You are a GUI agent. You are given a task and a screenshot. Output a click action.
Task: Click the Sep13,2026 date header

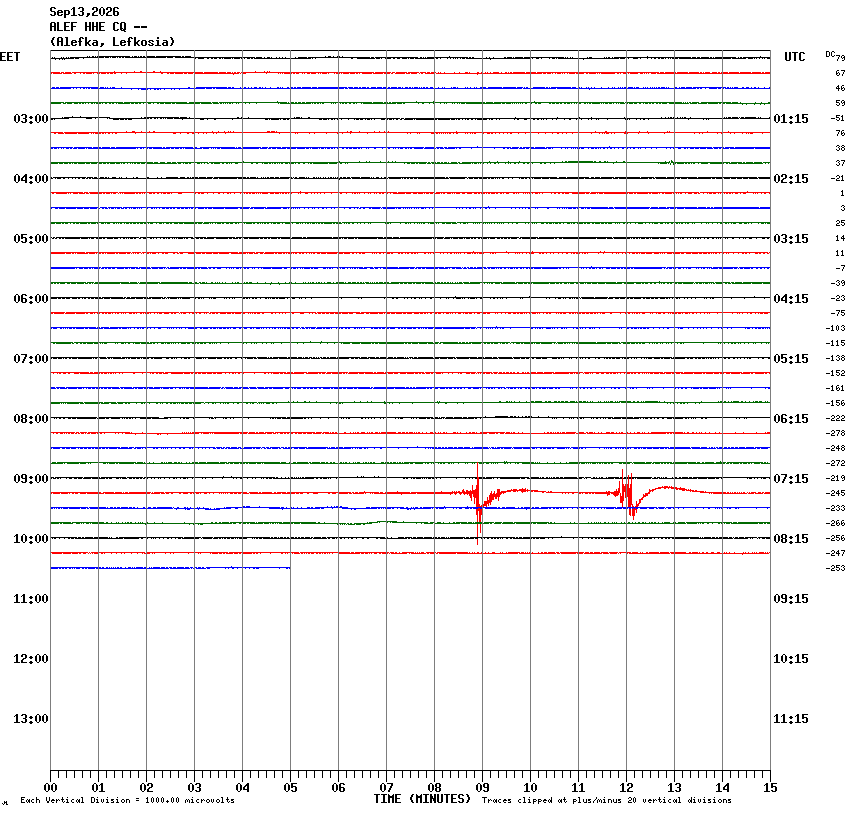click(x=84, y=12)
